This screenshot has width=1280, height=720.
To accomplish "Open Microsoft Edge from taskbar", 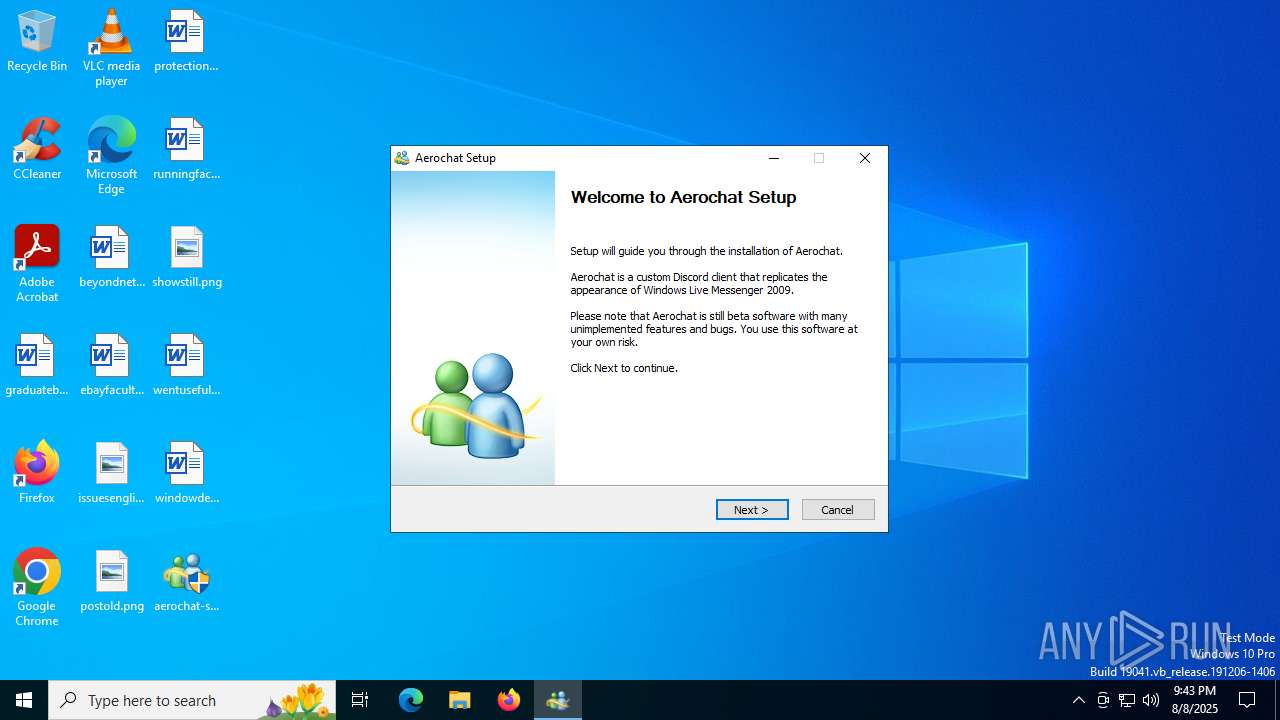I will click(411, 700).
